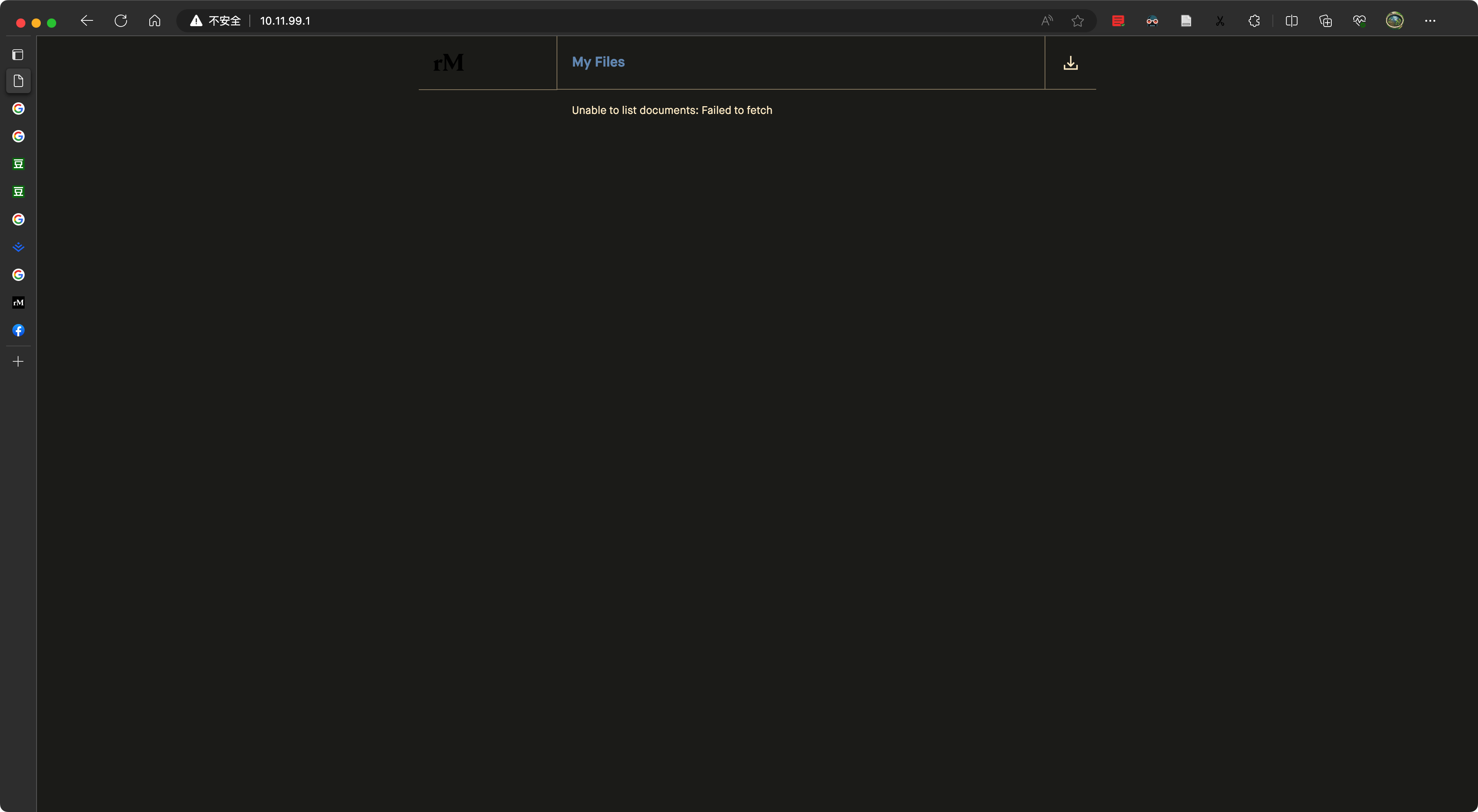Open the spectacles extension icon
The height and width of the screenshot is (812, 1478).
[1152, 21]
